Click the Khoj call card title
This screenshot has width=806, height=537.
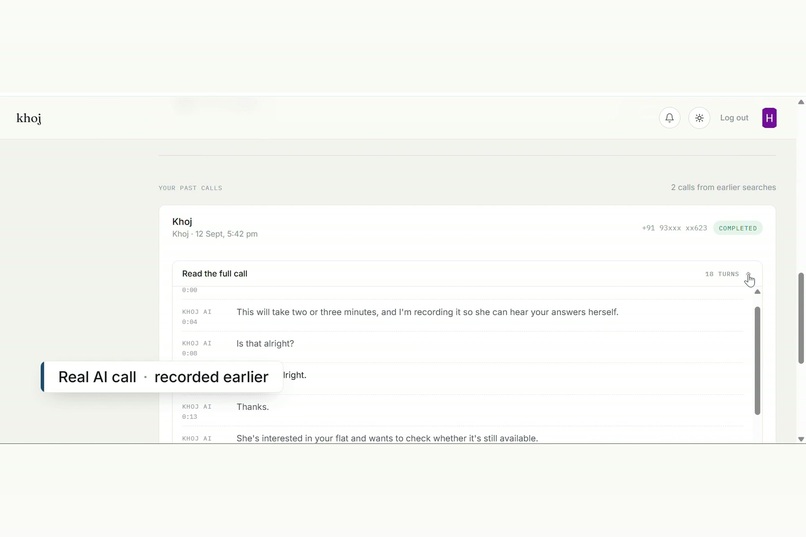182,221
